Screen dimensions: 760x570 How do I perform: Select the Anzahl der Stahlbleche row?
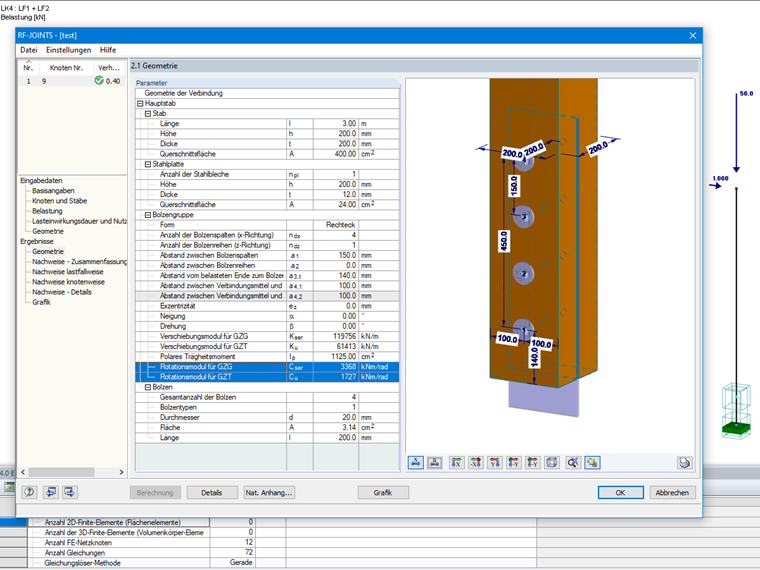tap(267, 174)
